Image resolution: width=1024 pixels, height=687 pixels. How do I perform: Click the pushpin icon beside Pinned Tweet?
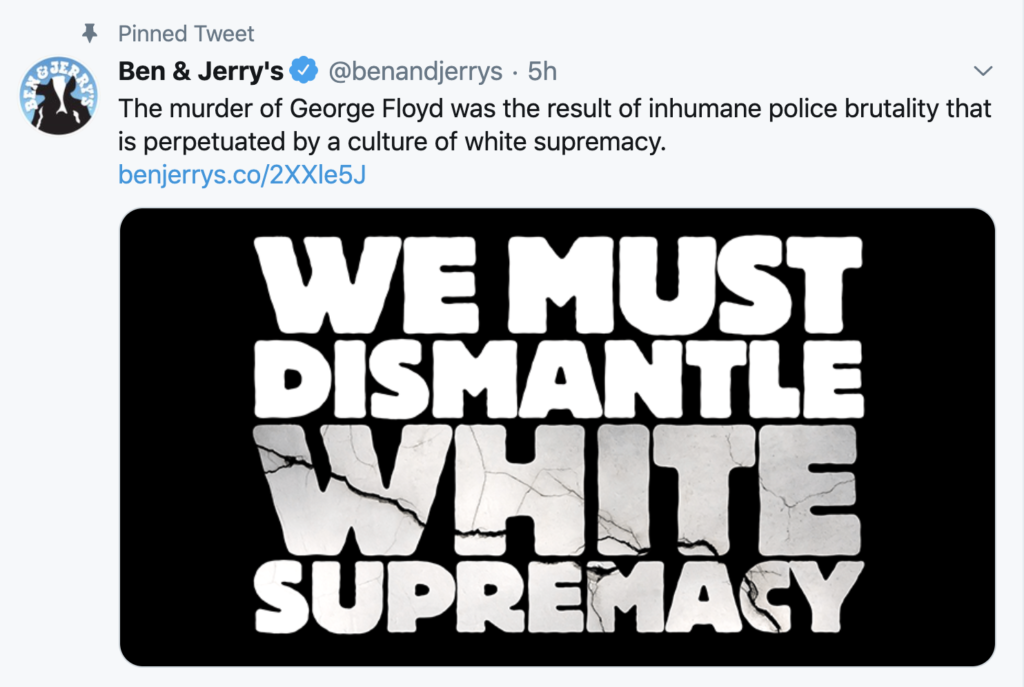click(89, 33)
